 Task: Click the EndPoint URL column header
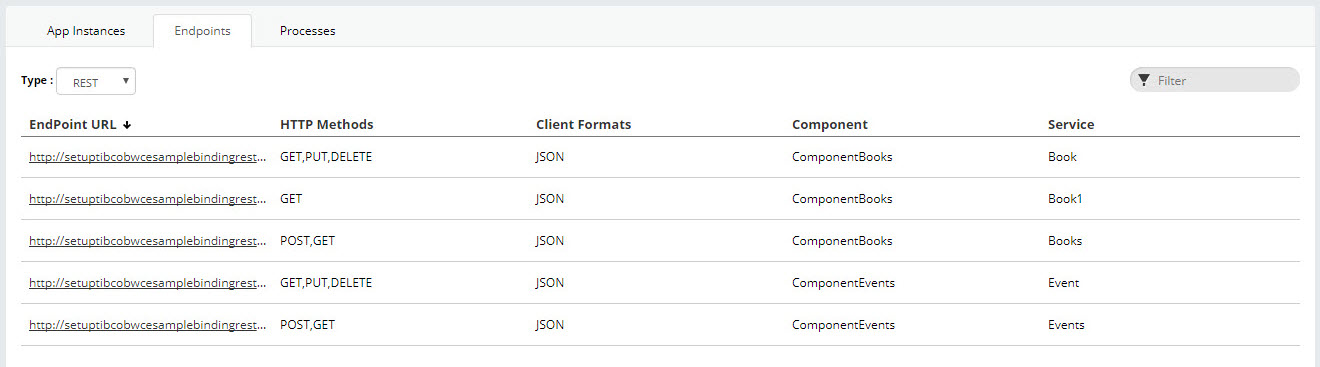click(x=73, y=125)
